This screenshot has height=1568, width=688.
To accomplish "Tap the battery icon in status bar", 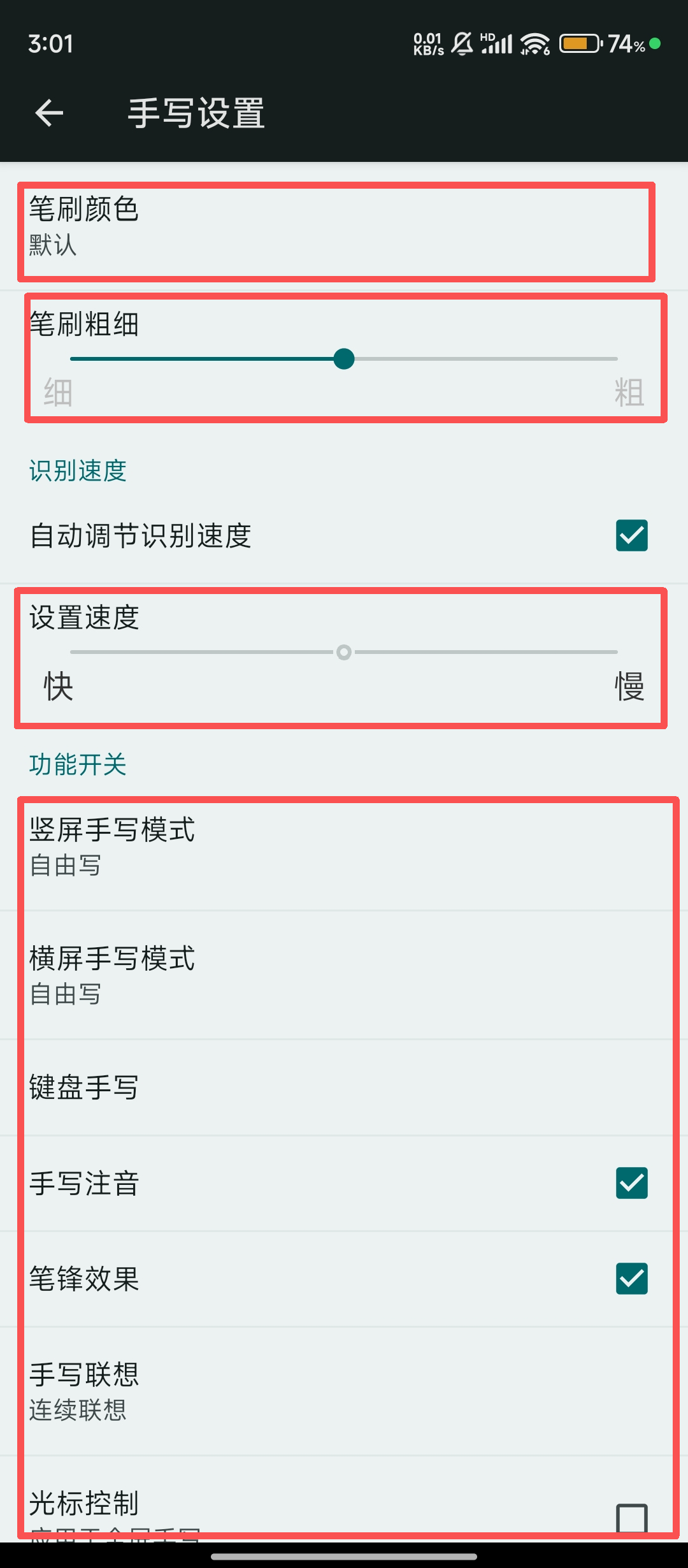I will pos(580,44).
